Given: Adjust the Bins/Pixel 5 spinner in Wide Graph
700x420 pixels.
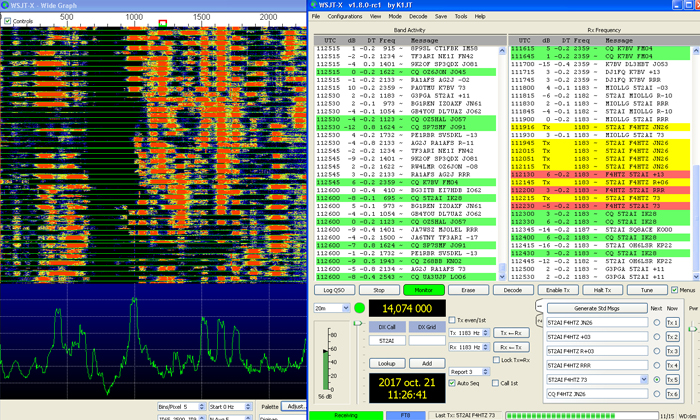Looking at the screenshot, I should tap(201, 407).
